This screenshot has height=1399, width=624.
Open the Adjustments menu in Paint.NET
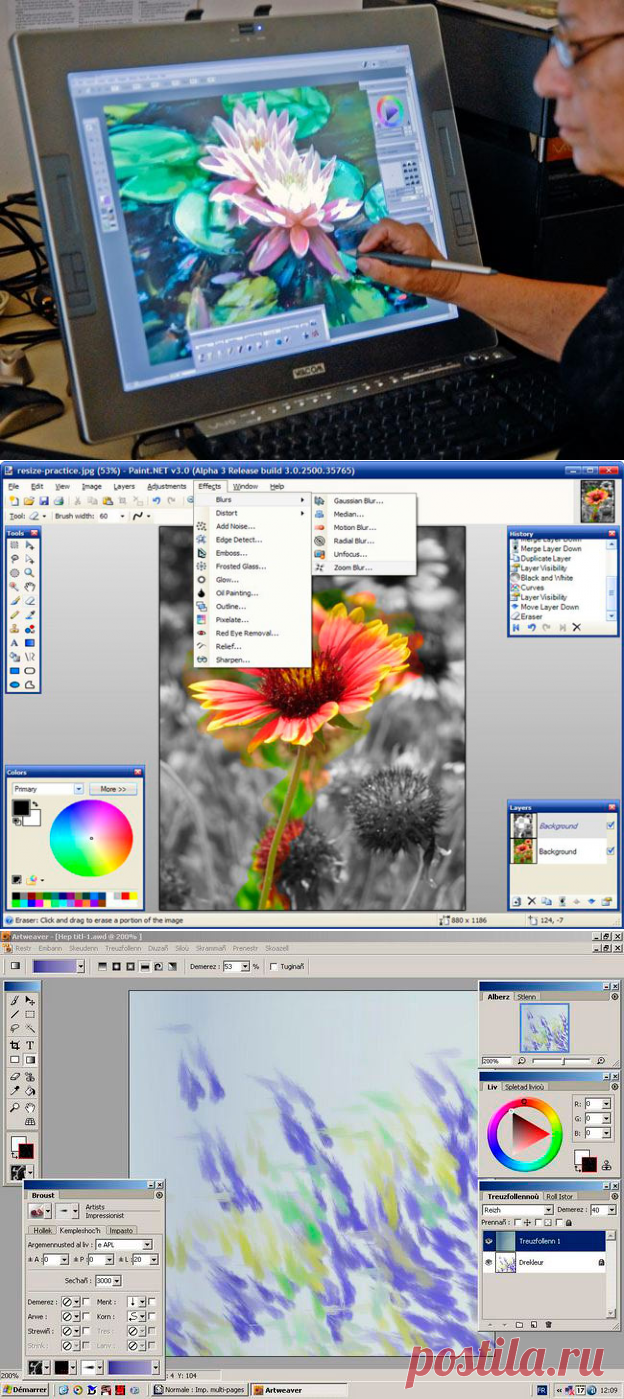tap(166, 486)
